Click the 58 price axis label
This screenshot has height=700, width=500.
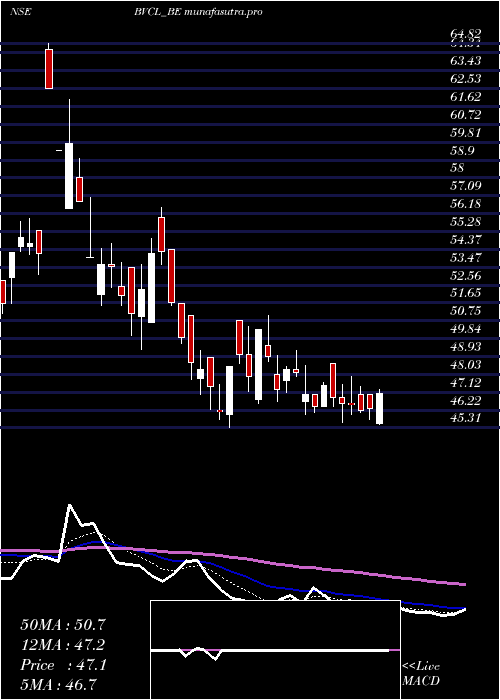pyautogui.click(x=458, y=168)
